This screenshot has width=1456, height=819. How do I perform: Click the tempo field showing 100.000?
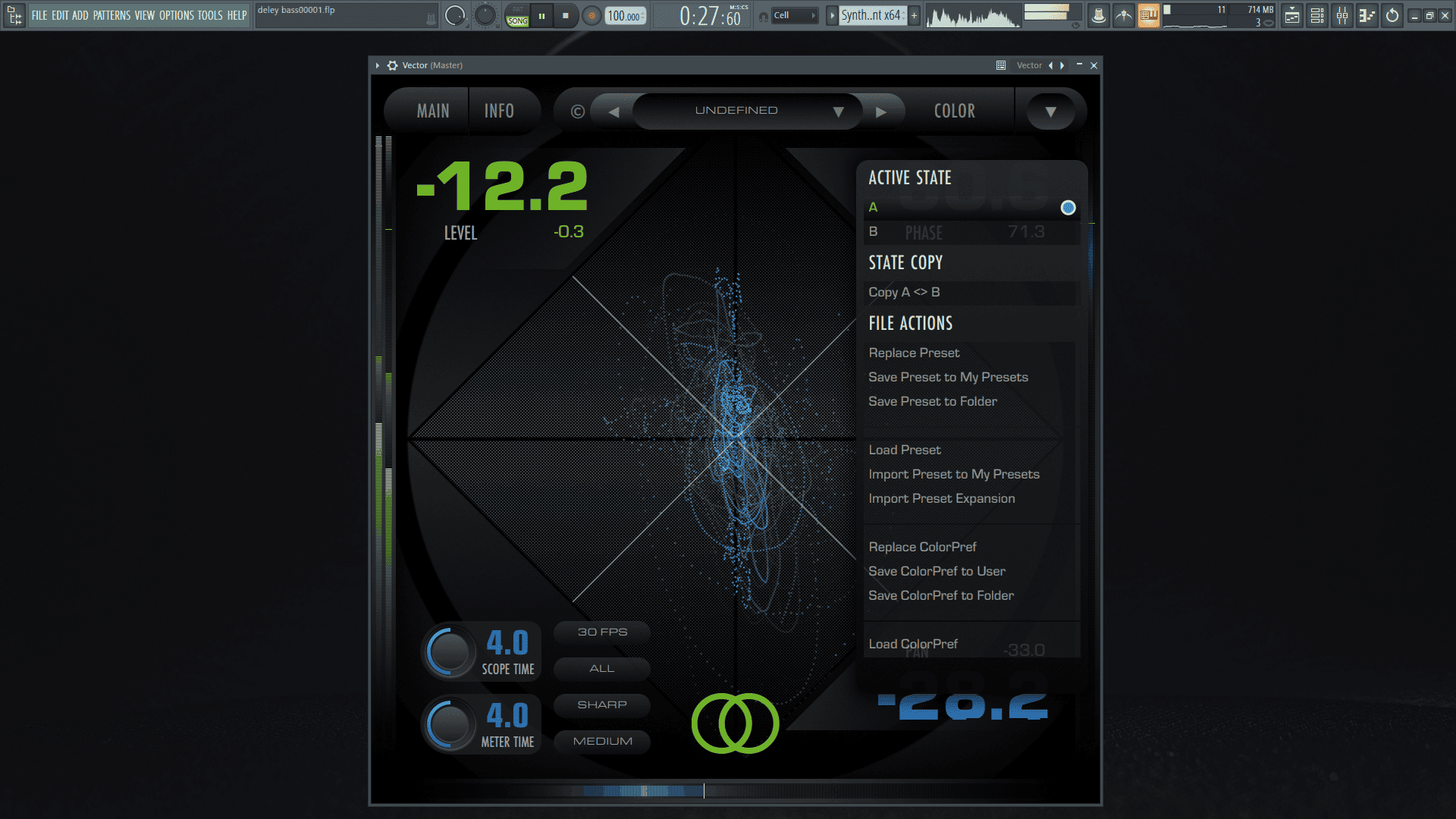[x=625, y=16]
